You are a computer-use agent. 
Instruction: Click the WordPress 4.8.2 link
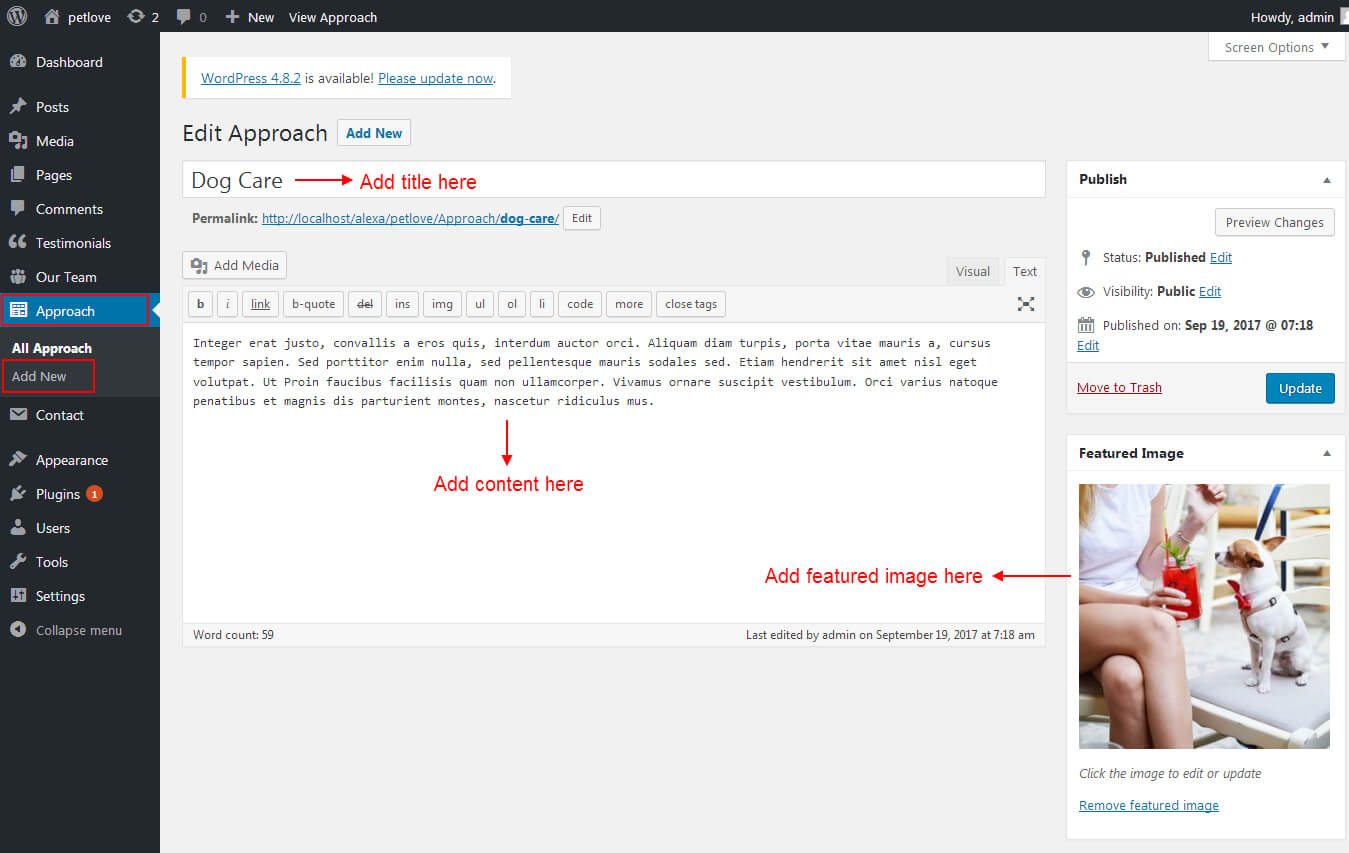251,78
